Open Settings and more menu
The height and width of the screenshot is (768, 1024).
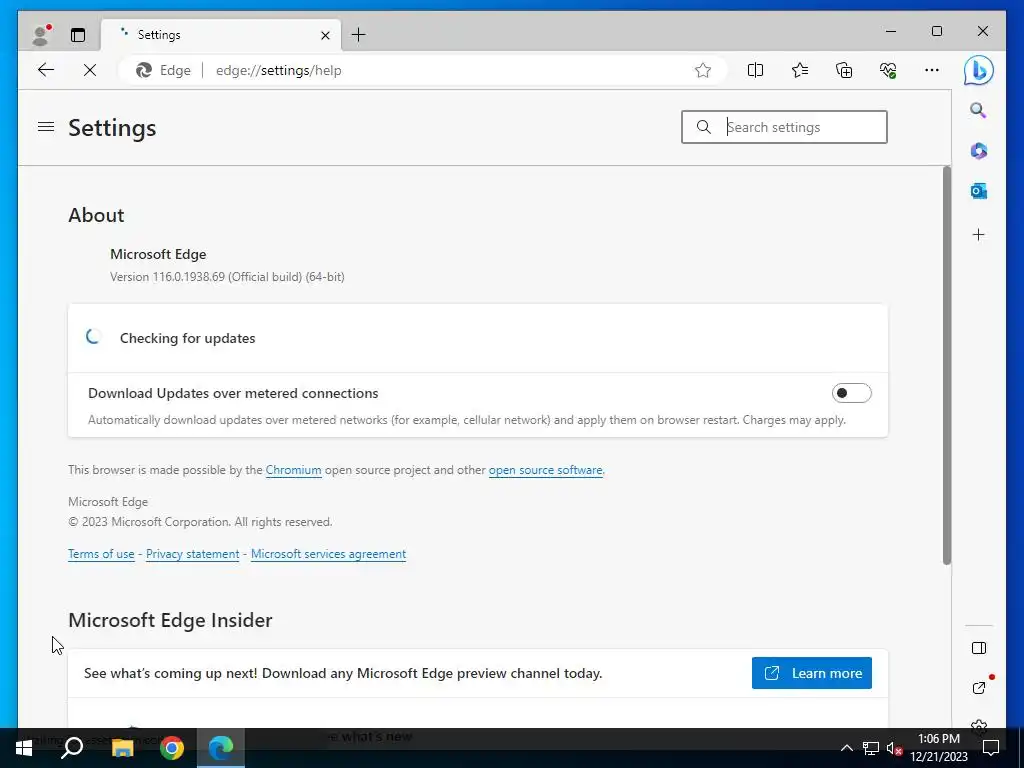[932, 70]
